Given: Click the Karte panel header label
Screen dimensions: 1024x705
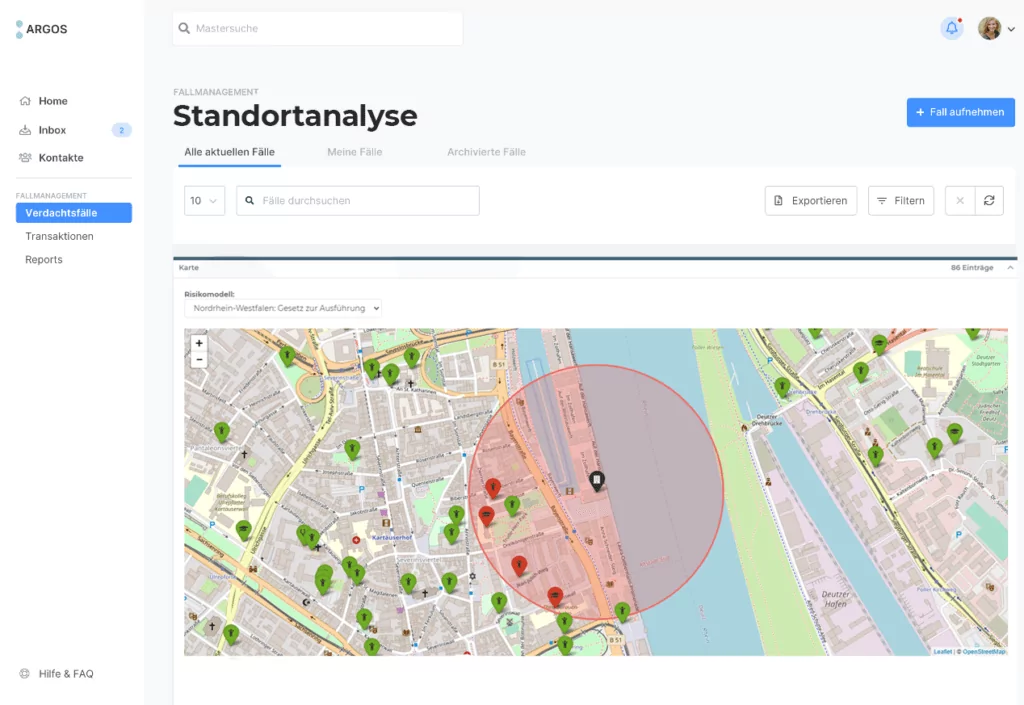Looking at the screenshot, I should click(x=189, y=268).
